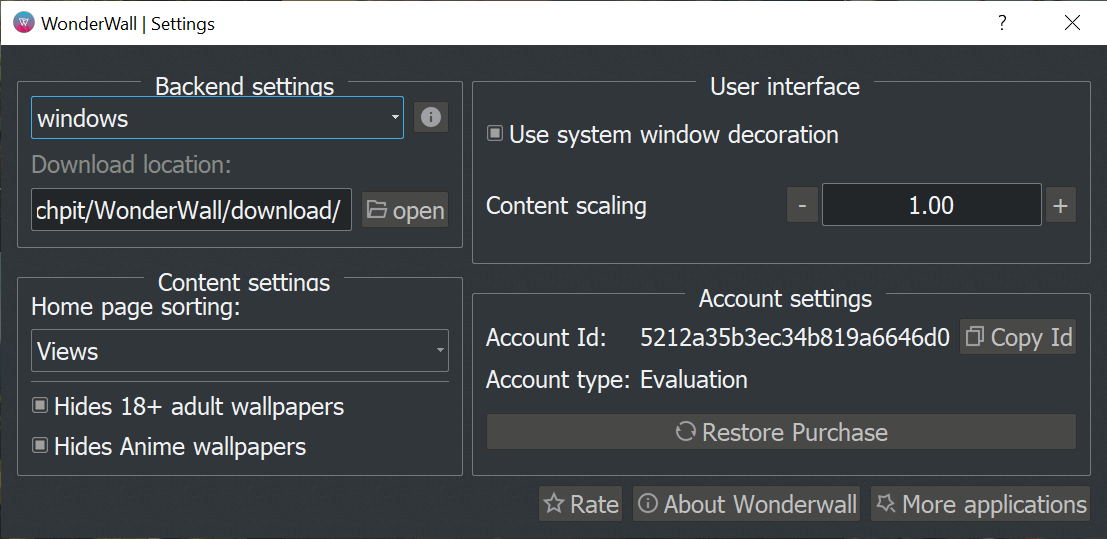Expand the backend dropdown showing windows
The image size is (1107, 539).
click(x=217, y=118)
